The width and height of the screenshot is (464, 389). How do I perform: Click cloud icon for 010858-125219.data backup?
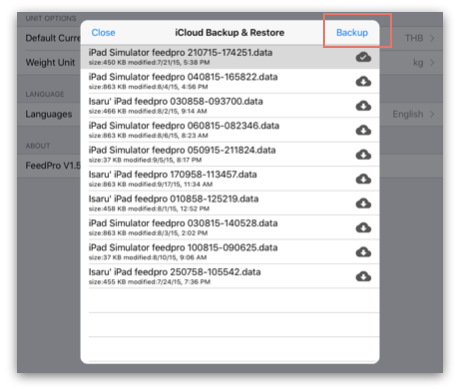pos(363,203)
